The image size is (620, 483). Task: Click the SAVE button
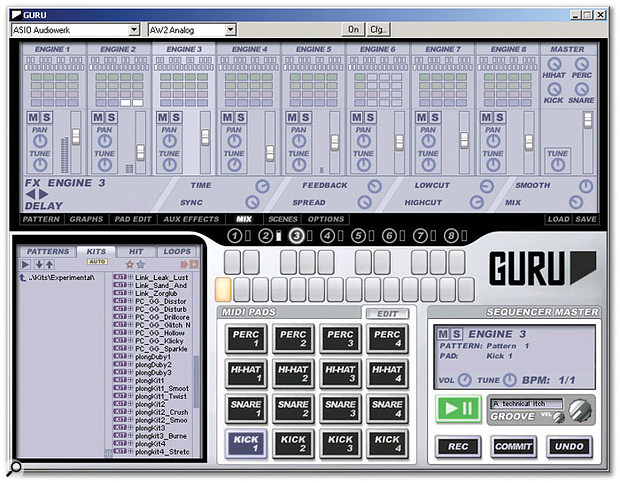tap(586, 219)
